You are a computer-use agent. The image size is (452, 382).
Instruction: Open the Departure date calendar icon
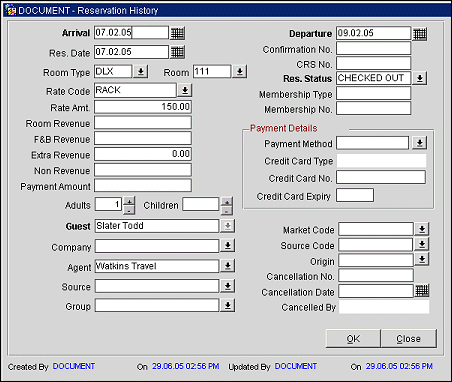(x=420, y=34)
